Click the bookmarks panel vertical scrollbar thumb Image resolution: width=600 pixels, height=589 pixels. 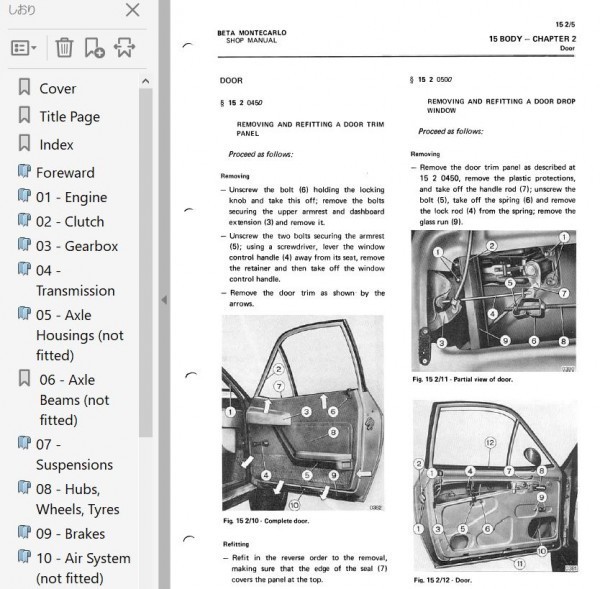145,263
